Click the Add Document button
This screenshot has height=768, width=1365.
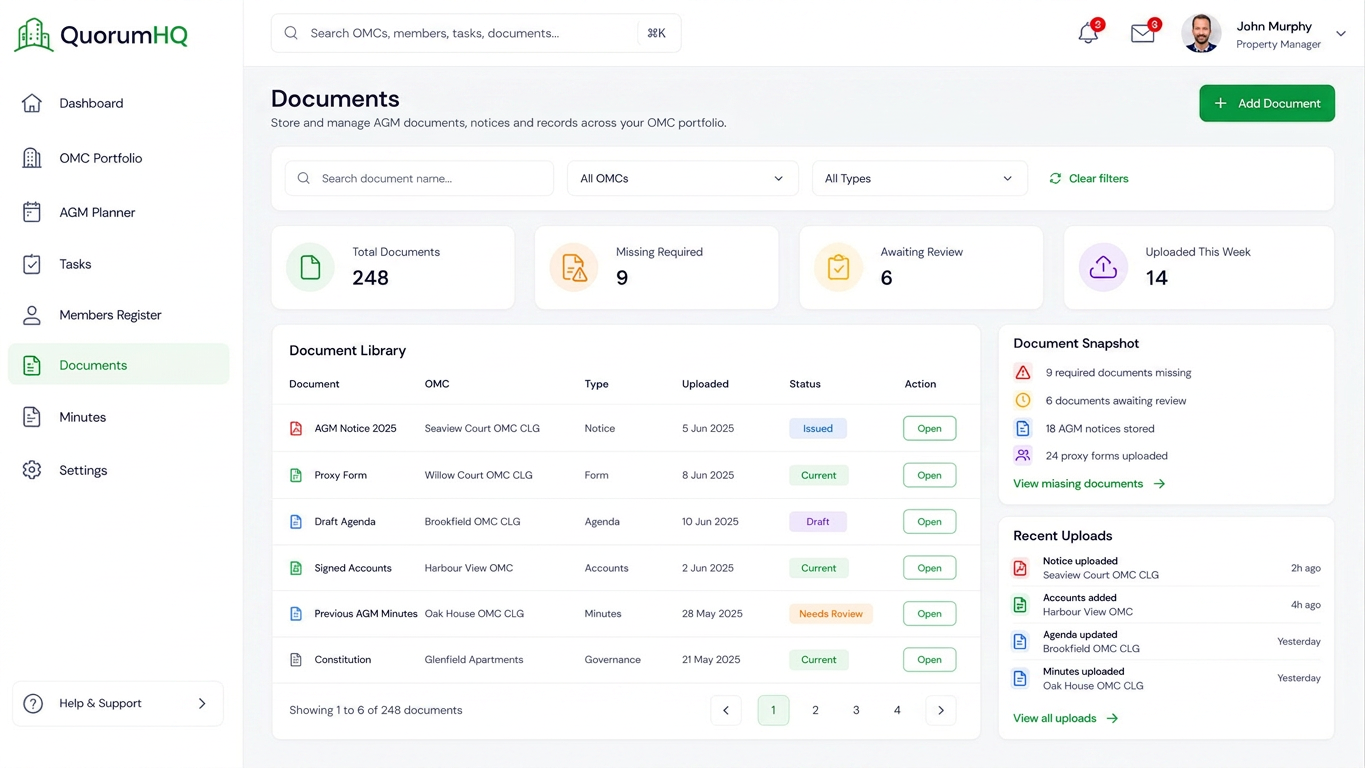(1267, 103)
